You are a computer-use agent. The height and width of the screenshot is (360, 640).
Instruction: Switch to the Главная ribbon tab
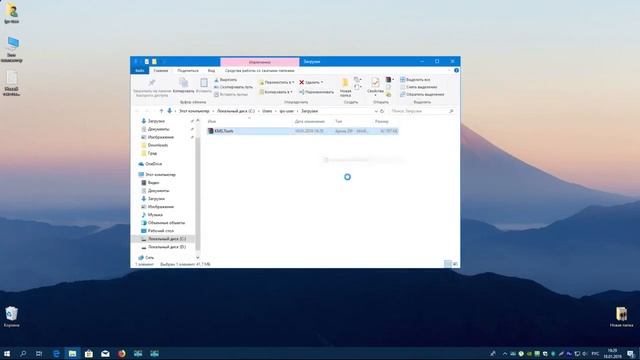point(161,71)
